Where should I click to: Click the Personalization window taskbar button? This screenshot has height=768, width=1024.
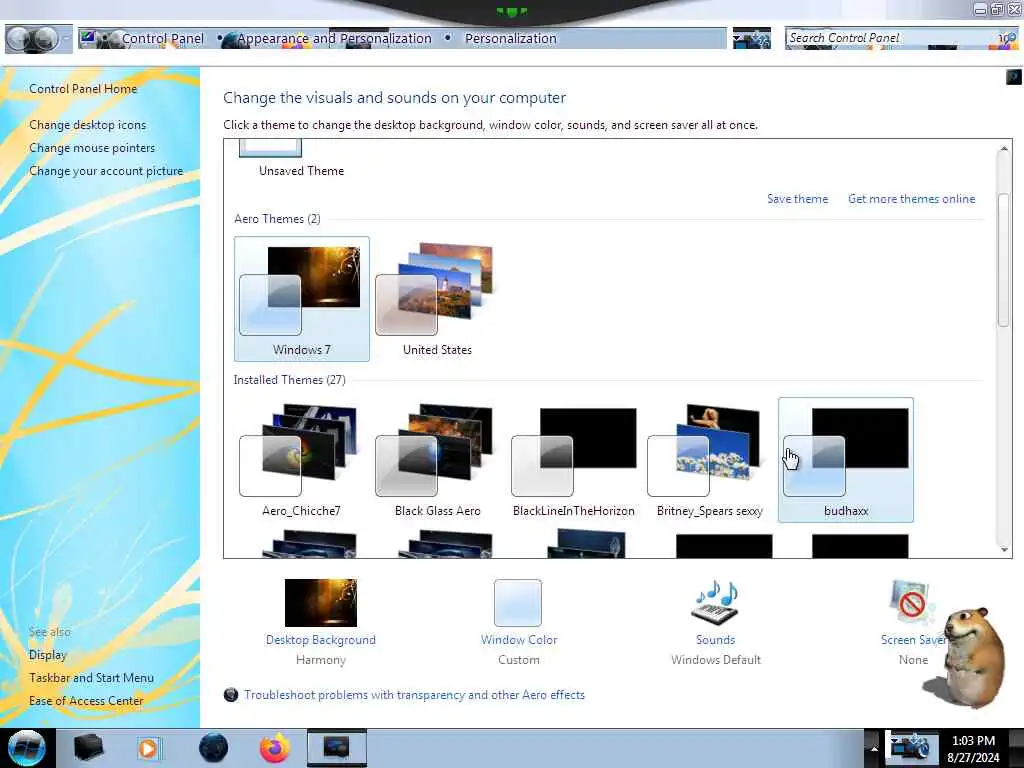336,748
